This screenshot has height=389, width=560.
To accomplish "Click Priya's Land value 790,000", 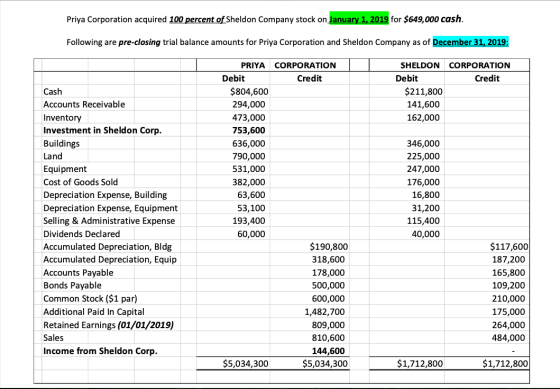I will pyautogui.click(x=249, y=156).
